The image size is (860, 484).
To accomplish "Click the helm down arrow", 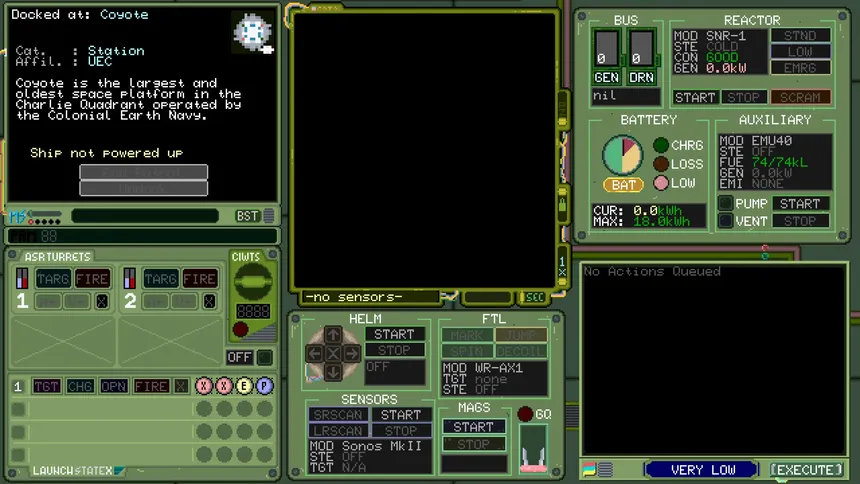I will pos(333,373).
